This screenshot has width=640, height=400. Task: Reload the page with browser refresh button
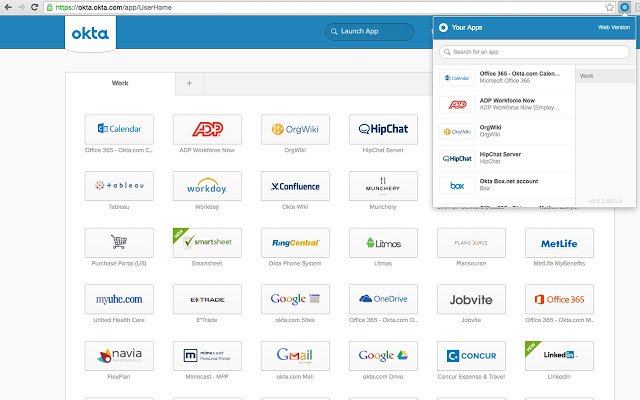tap(35, 7)
